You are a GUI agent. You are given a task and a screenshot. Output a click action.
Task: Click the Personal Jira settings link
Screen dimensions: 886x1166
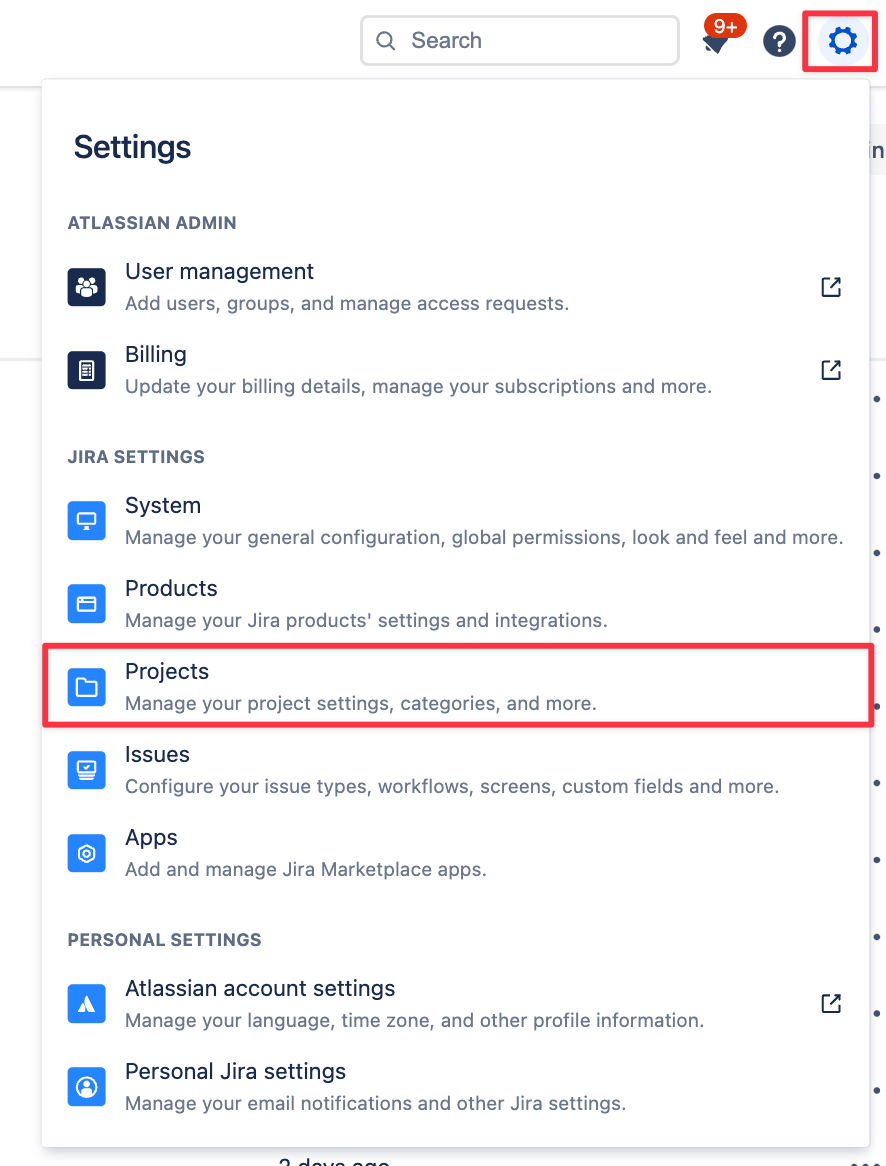point(235,1071)
